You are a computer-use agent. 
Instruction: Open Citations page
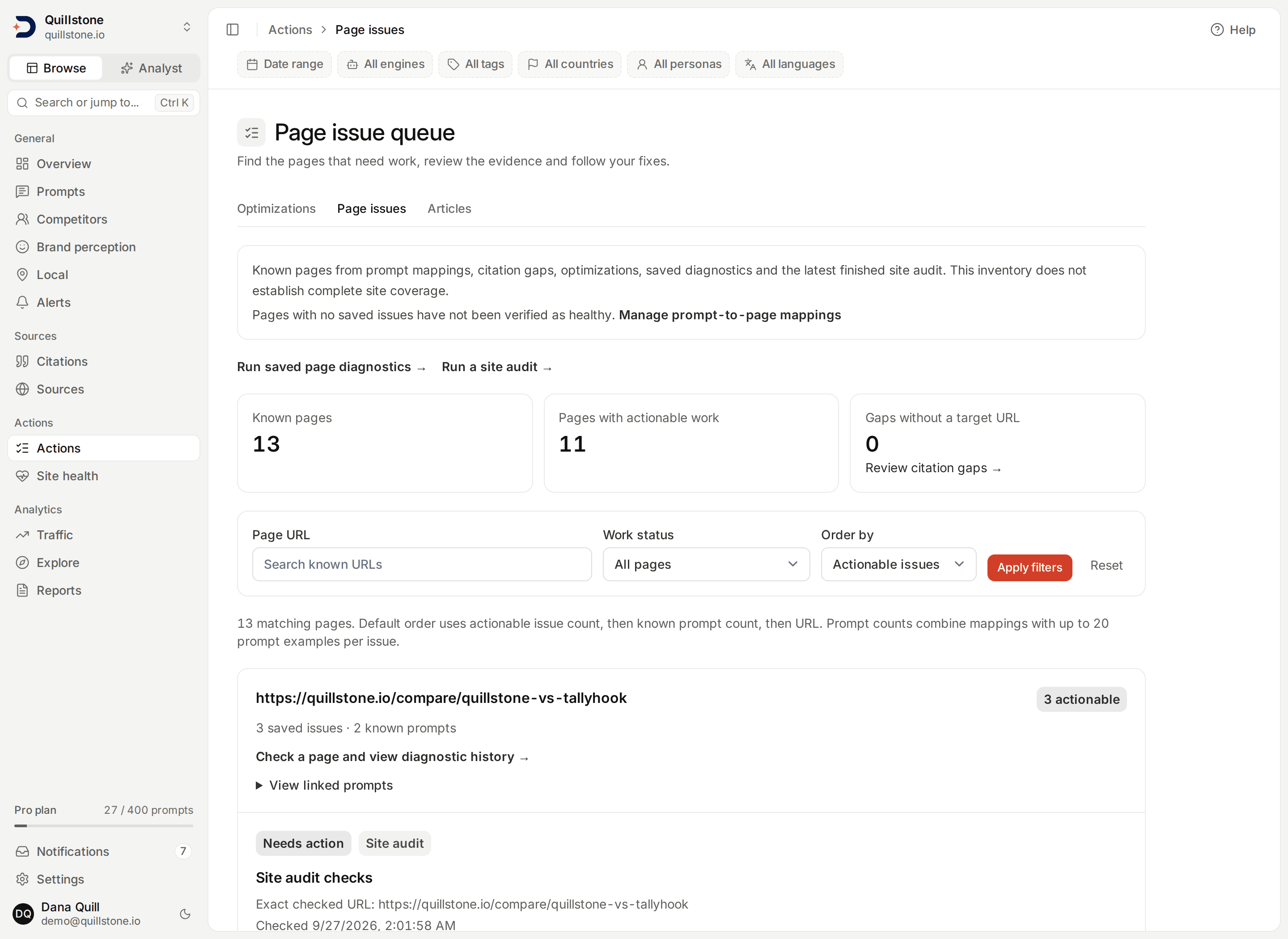point(103,361)
